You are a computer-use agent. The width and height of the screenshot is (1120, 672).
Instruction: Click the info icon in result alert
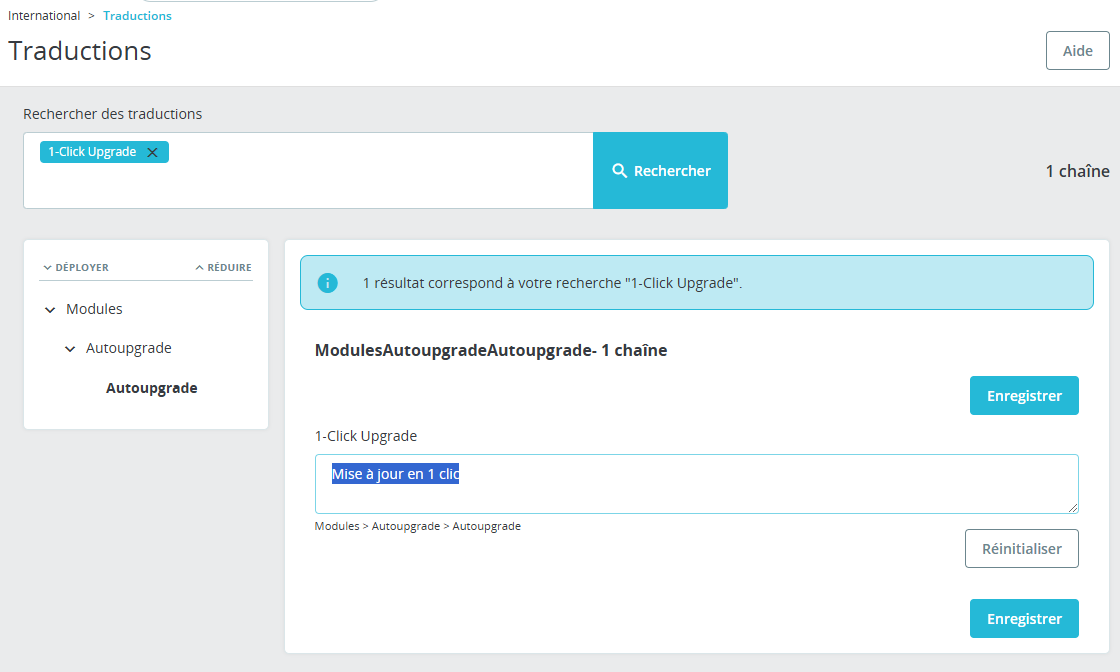tap(327, 283)
